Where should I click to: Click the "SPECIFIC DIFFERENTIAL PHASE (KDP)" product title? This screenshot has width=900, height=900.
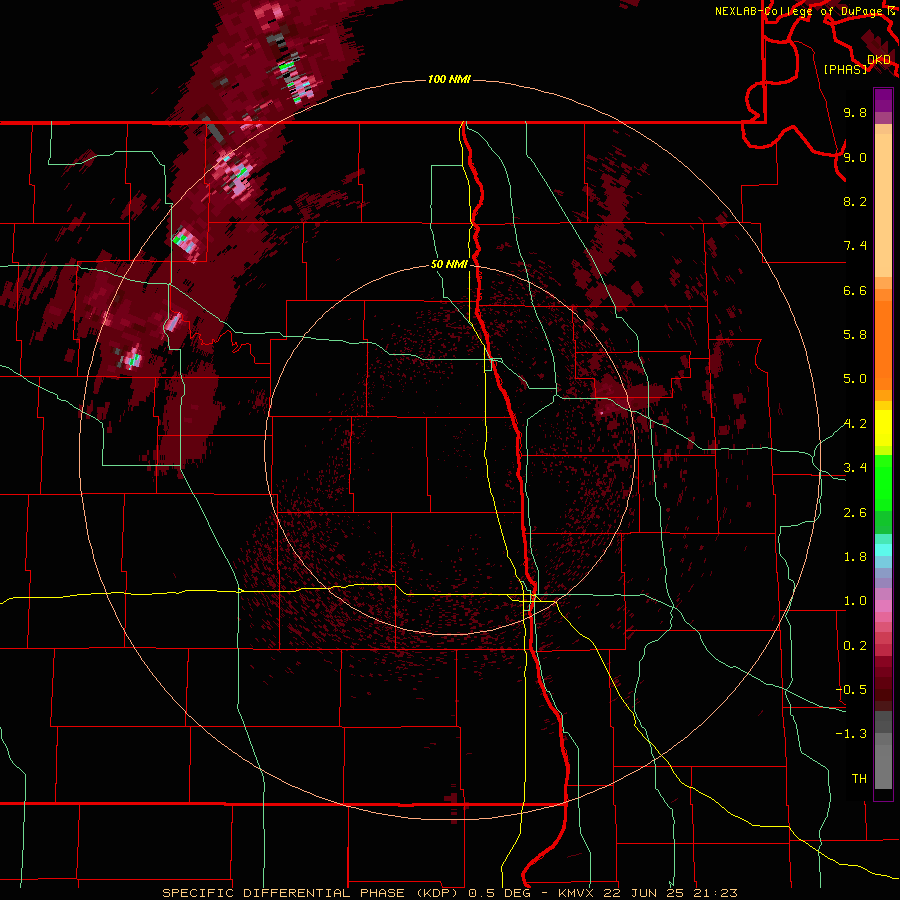313,893
